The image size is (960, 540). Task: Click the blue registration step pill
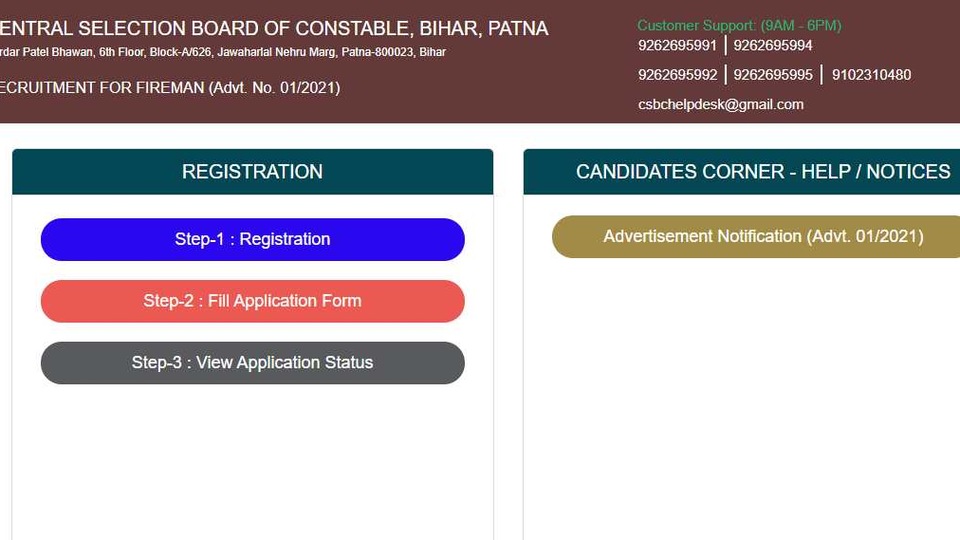252,239
